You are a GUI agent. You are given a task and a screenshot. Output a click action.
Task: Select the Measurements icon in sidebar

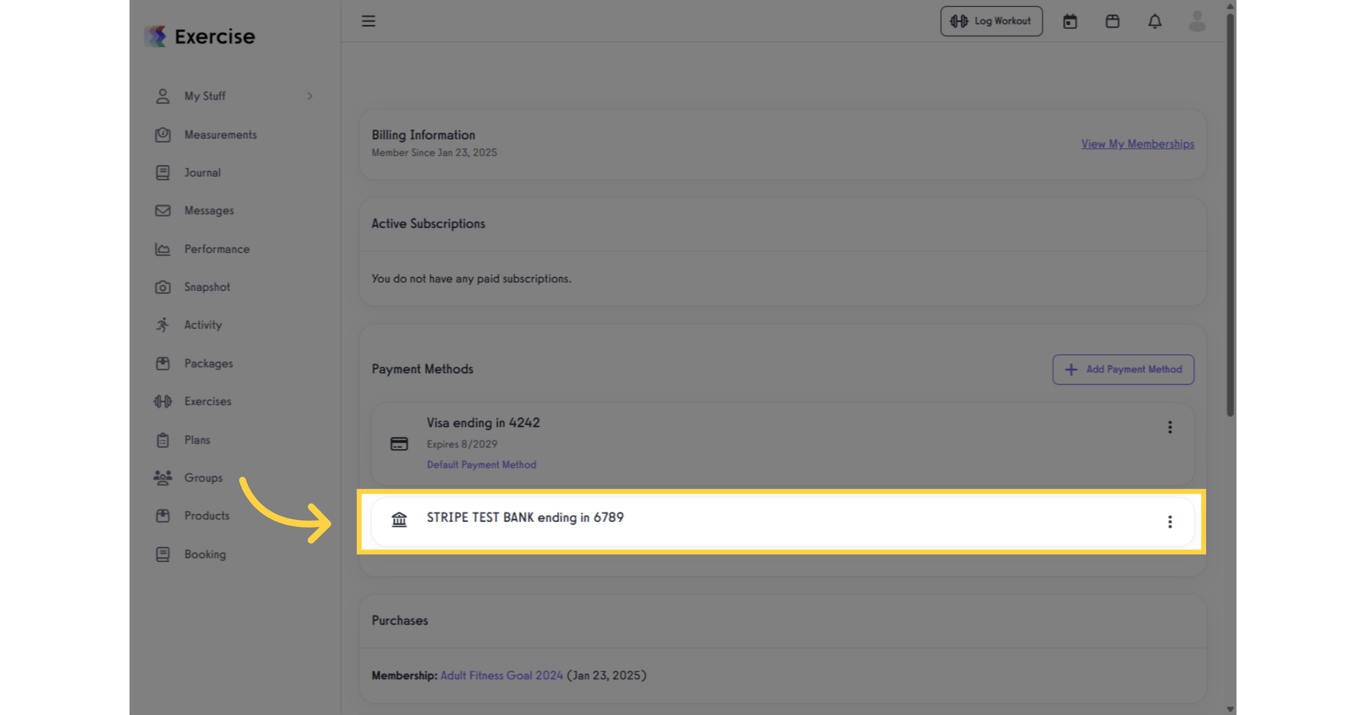(162, 134)
